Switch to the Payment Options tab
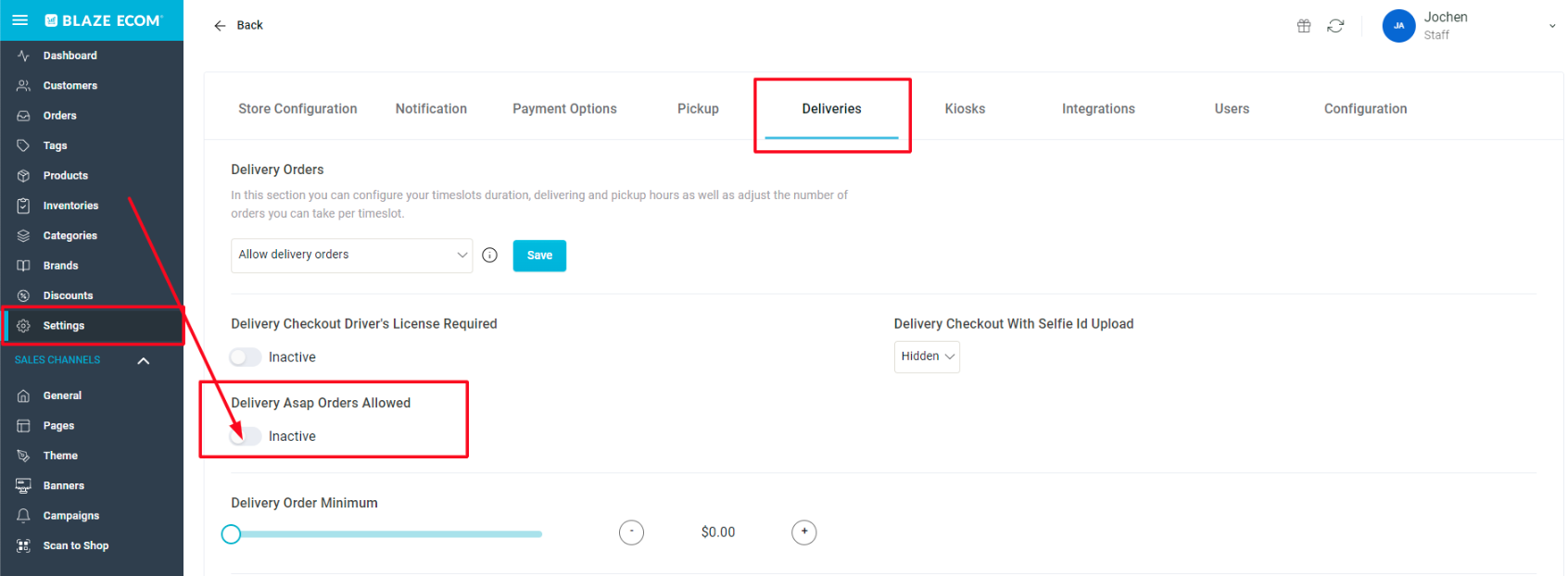Image resolution: width=1568 pixels, height=576 pixels. (564, 109)
